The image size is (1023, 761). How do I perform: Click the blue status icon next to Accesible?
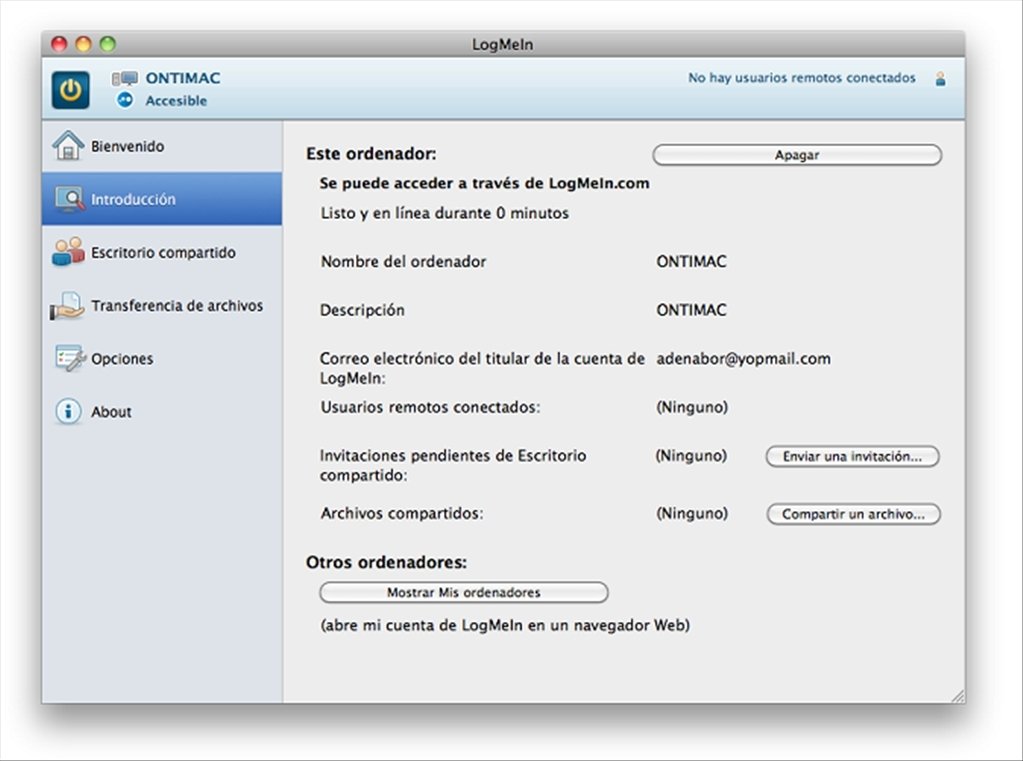(x=125, y=100)
